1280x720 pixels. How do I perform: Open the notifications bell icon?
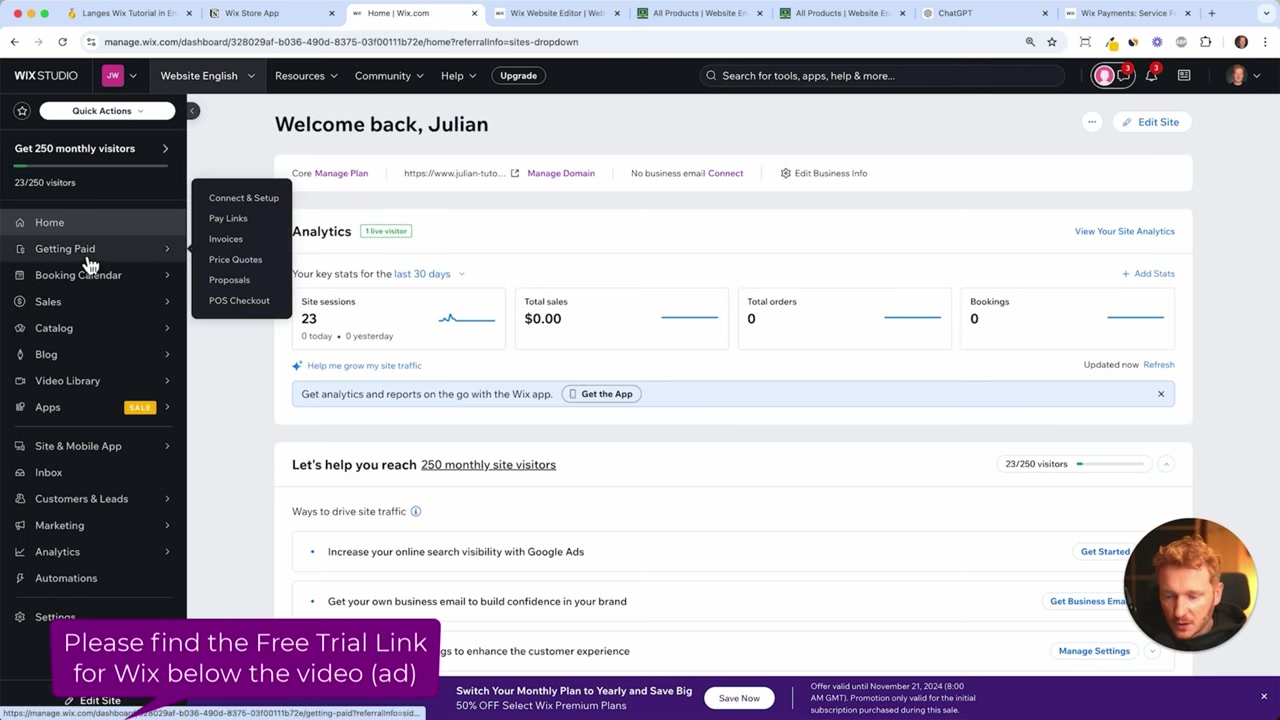click(x=1151, y=75)
